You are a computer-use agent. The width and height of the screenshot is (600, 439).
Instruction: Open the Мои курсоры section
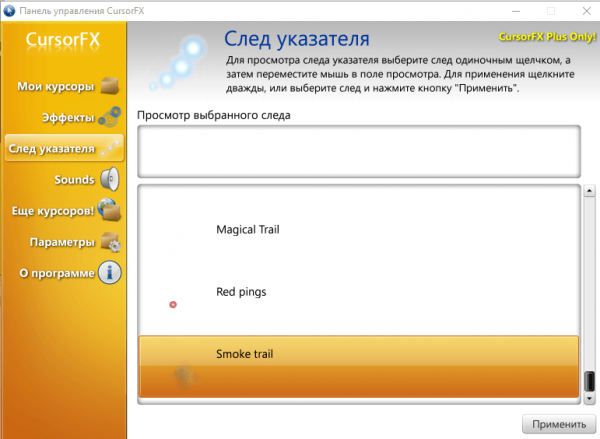tap(55, 86)
